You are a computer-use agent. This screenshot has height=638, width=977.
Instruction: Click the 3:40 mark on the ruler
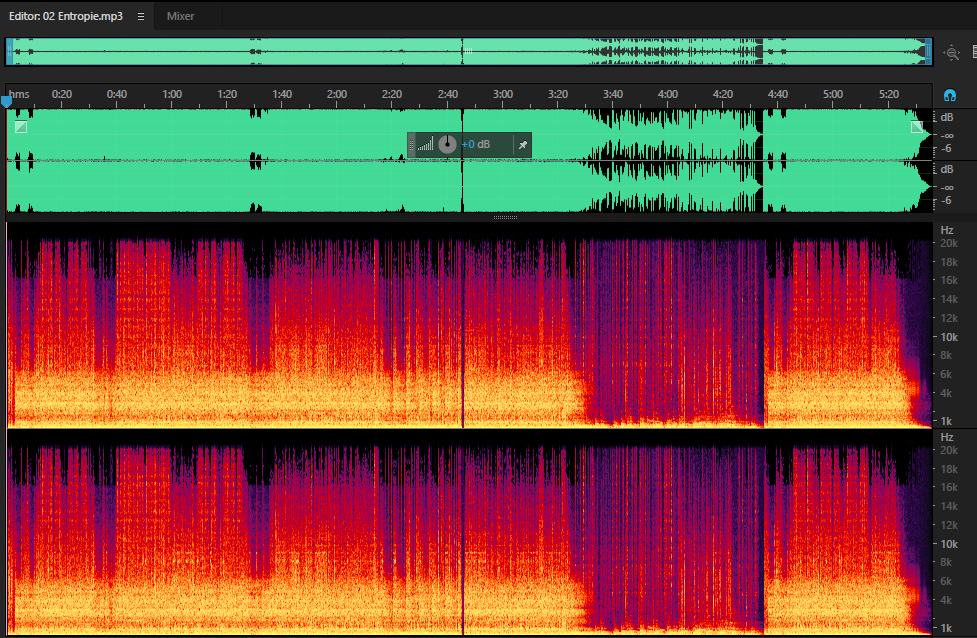(612, 94)
